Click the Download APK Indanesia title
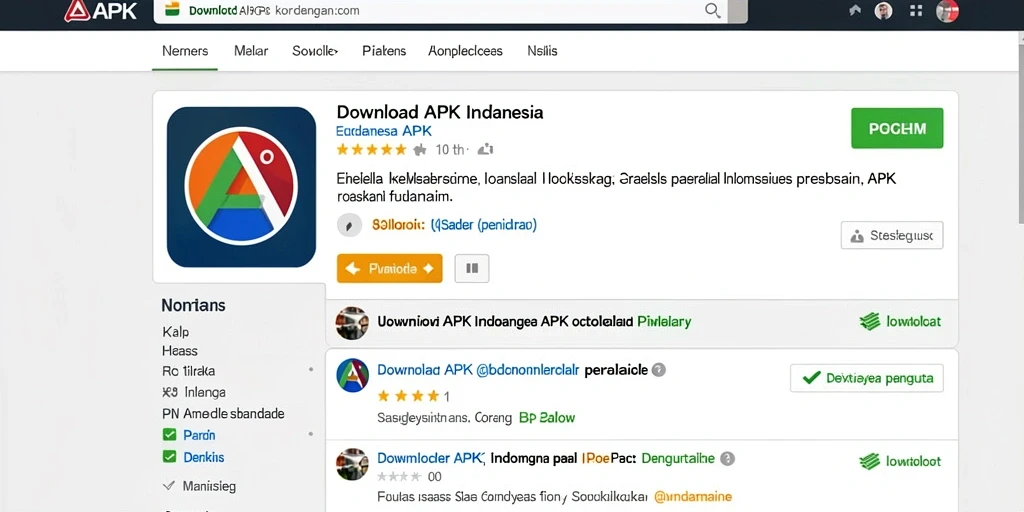 pos(440,112)
